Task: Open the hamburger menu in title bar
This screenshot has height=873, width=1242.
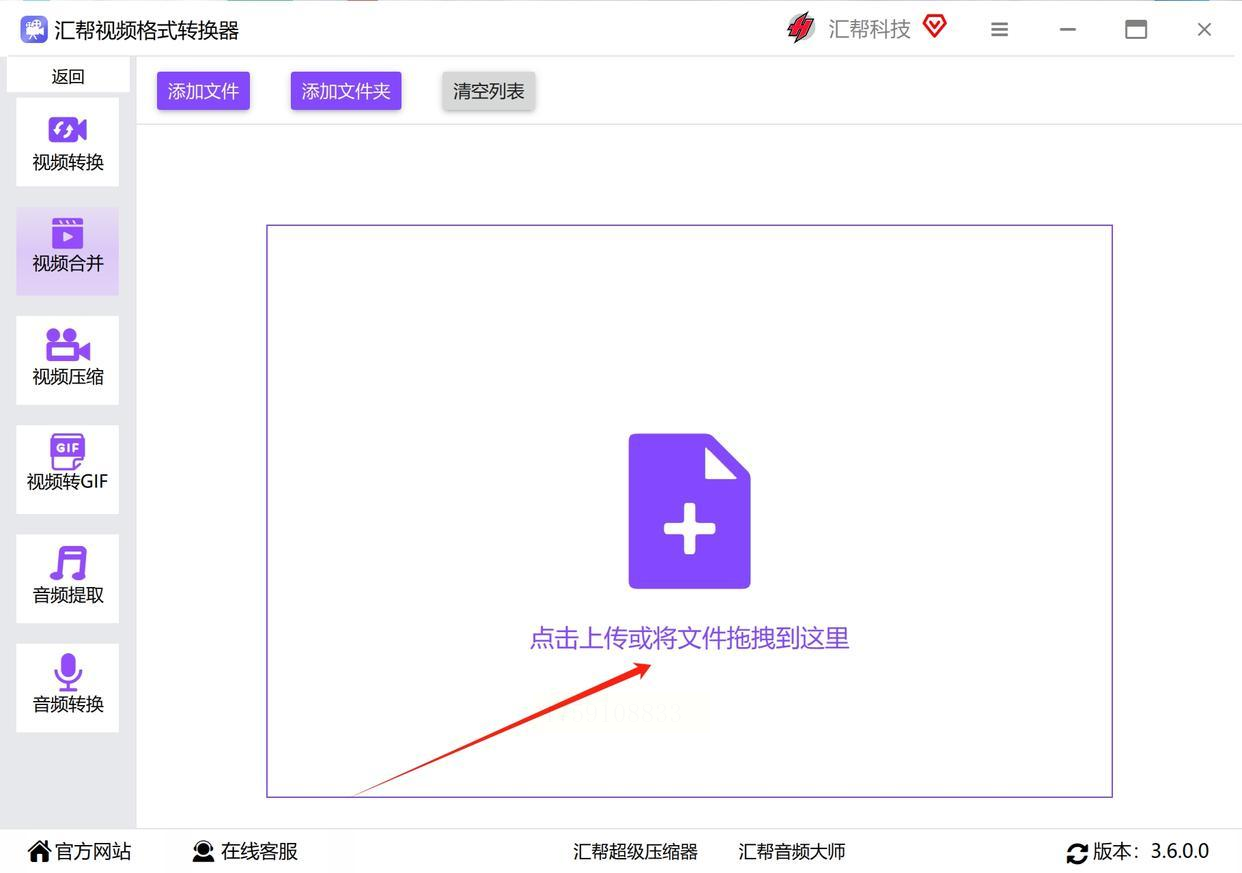Action: pos(999,30)
